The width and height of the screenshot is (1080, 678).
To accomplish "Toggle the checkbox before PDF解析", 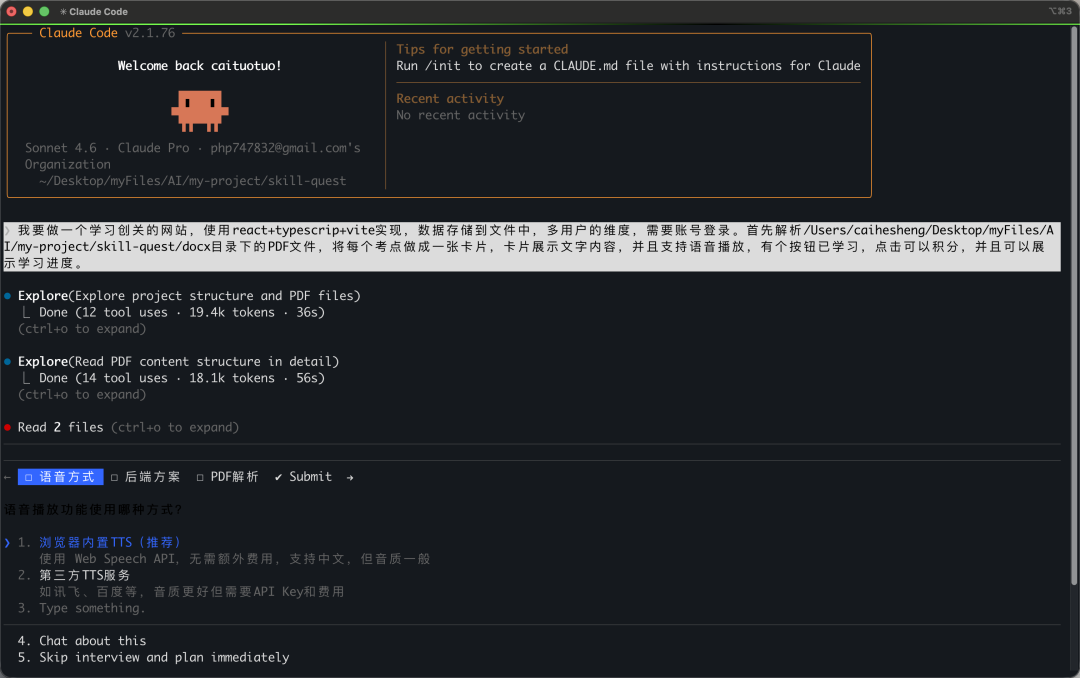I will [200, 477].
